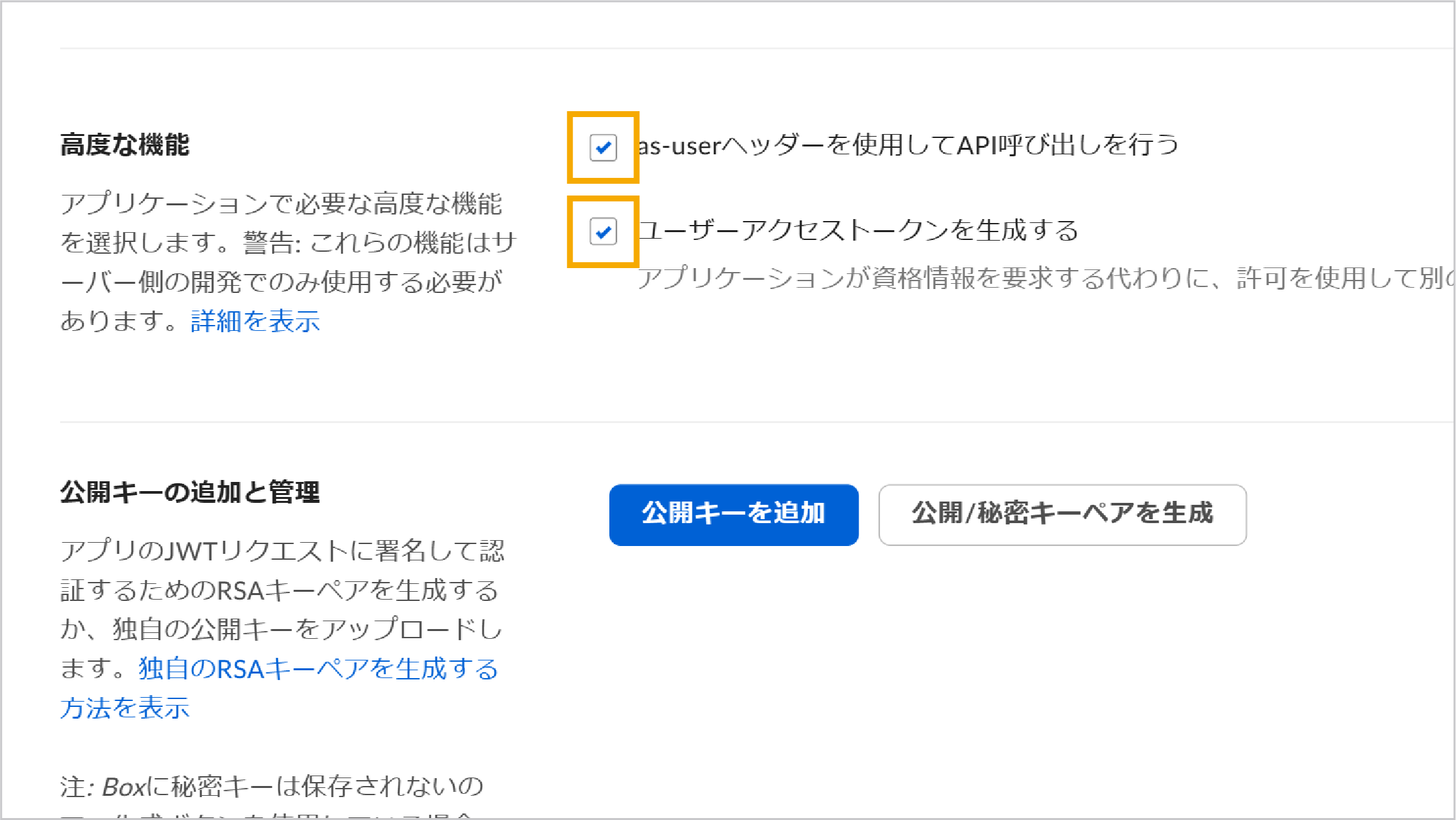Click the ユーザーアクセストークンを生成する label text
The width and height of the screenshot is (1456, 820).
tap(858, 230)
